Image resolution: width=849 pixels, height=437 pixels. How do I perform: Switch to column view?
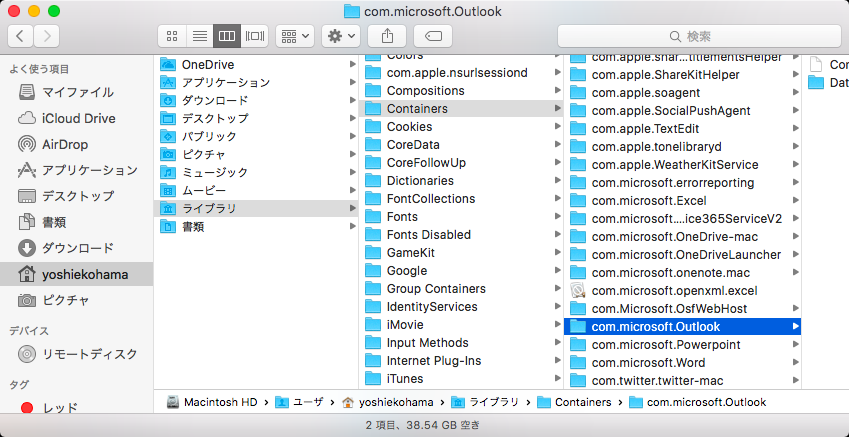coord(227,36)
